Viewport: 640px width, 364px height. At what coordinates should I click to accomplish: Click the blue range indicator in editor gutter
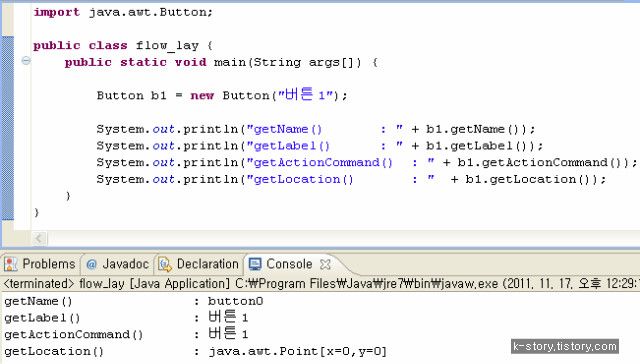8,128
